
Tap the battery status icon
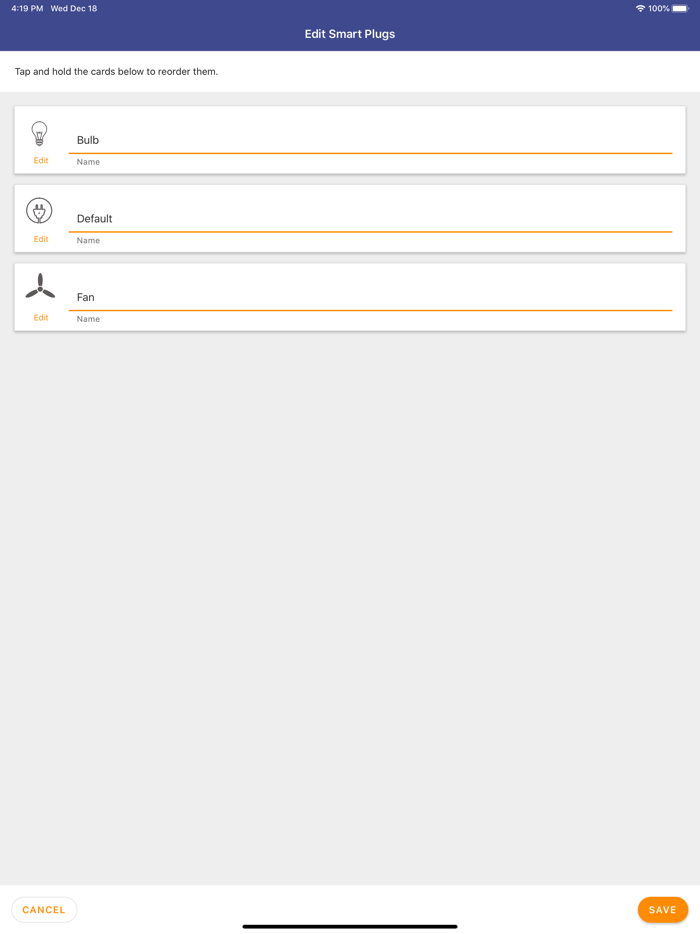680,9
